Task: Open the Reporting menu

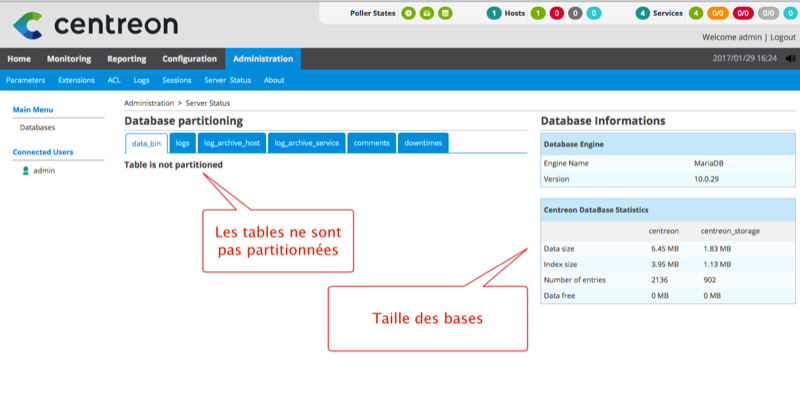Action: (x=126, y=59)
